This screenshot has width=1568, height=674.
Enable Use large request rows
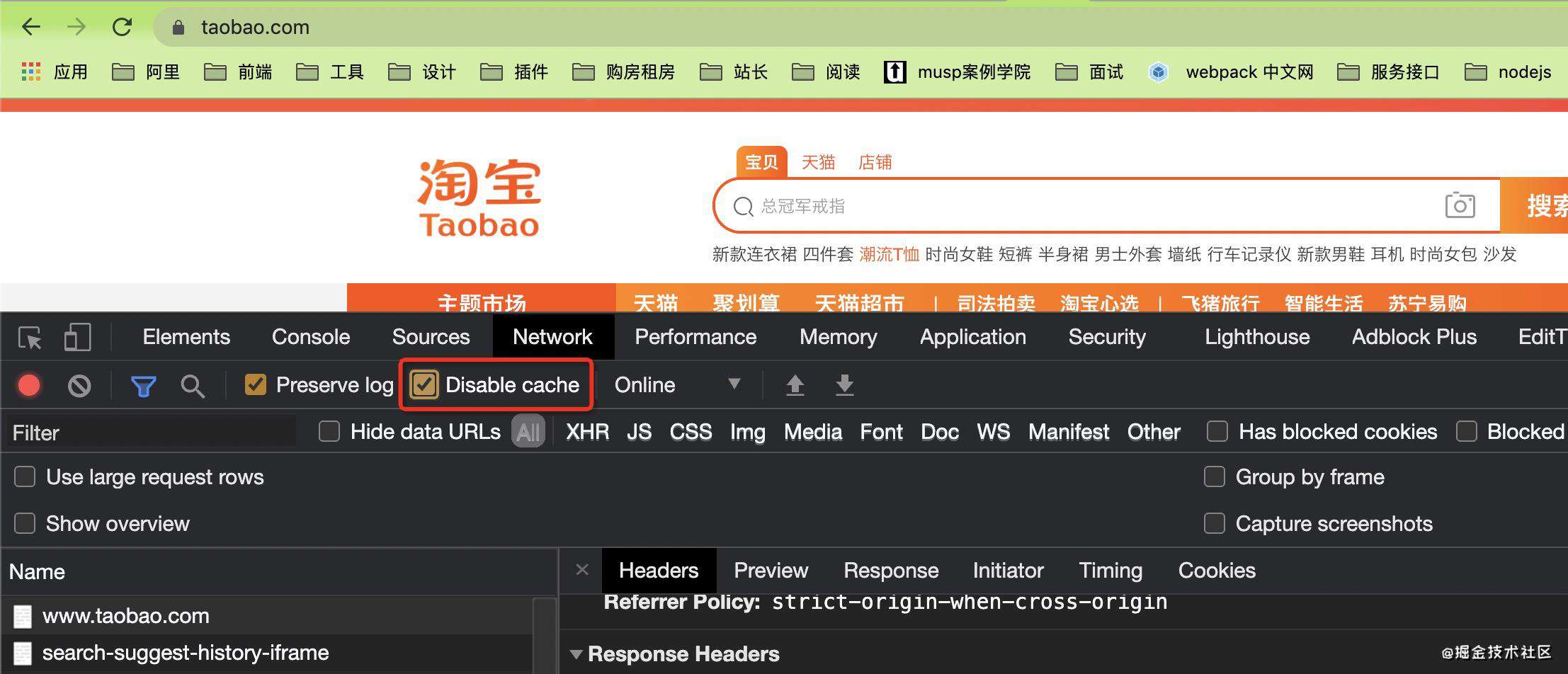(25, 476)
